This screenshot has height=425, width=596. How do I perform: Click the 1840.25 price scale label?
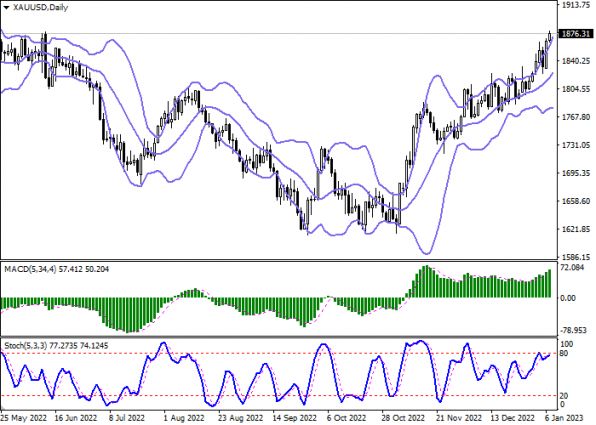(576, 61)
